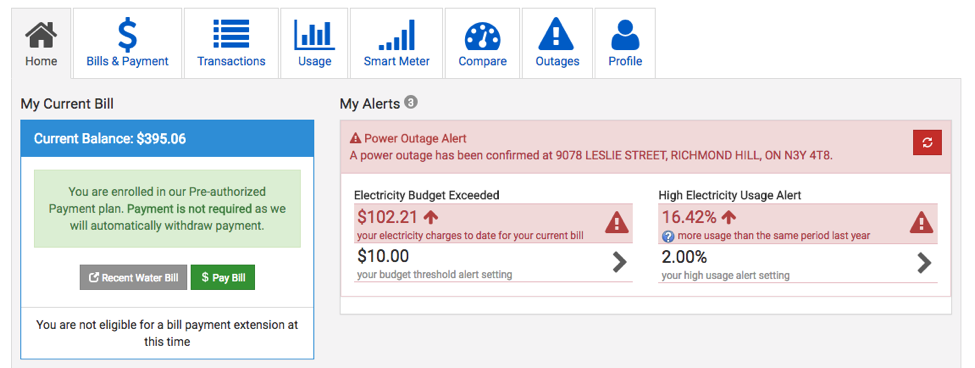Click 'your high usage alert setting' text

(x=726, y=275)
